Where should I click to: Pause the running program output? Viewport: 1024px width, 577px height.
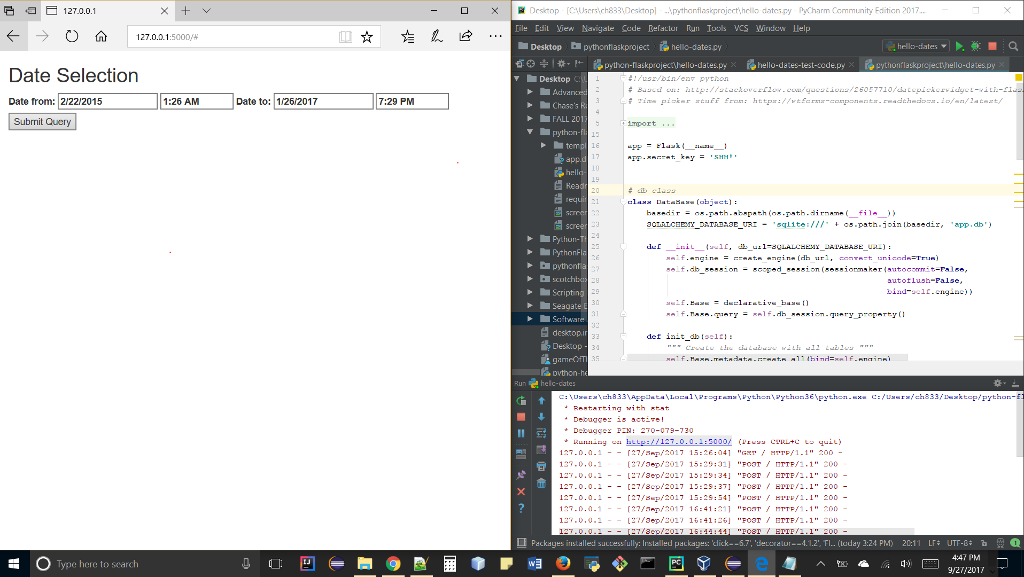pyautogui.click(x=521, y=434)
